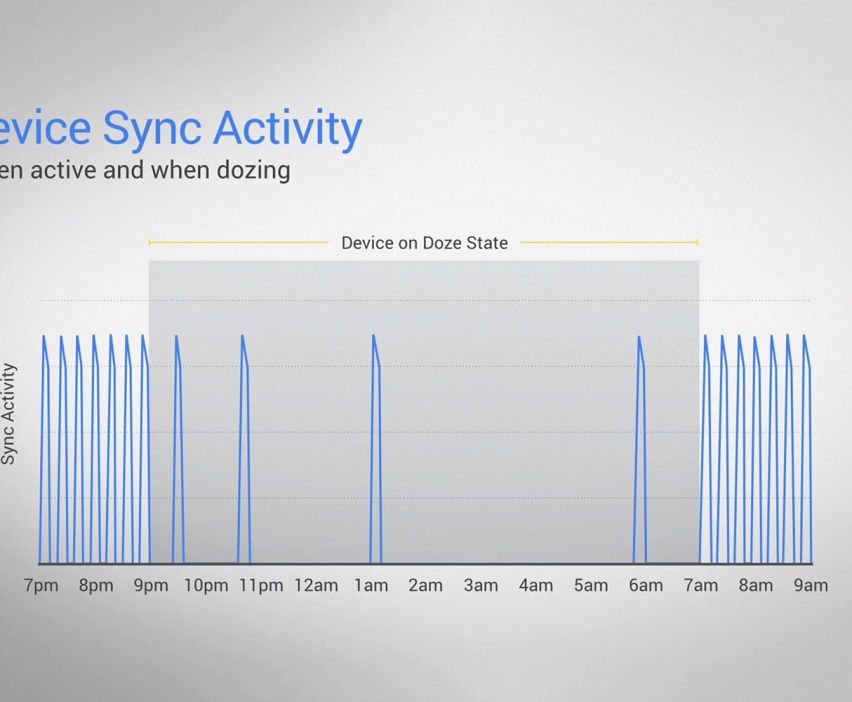Click the 'Sync Activity' vertical axis label

pos(10,413)
